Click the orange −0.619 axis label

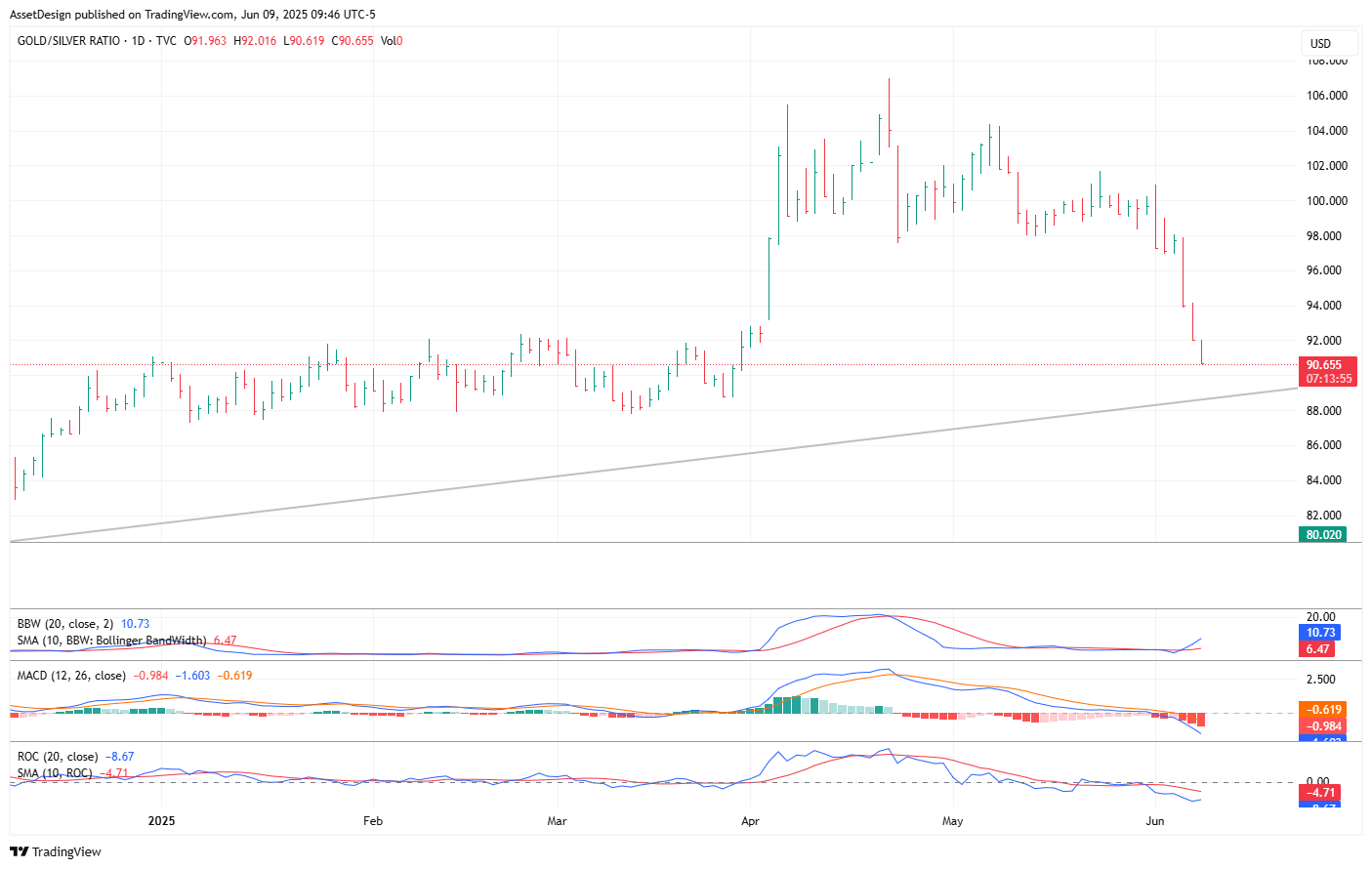point(1323,710)
